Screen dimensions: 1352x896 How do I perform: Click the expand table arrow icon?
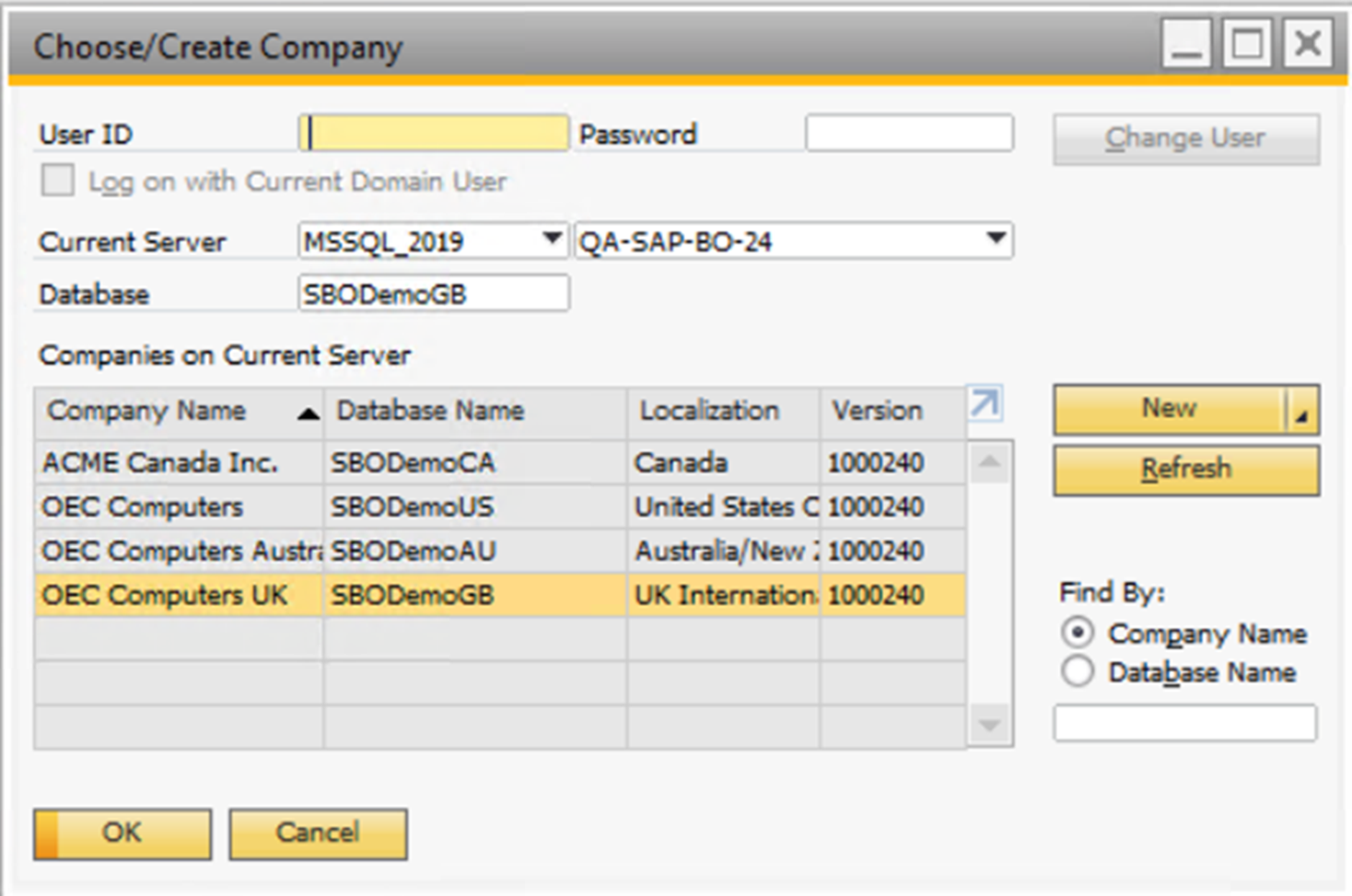click(x=985, y=403)
